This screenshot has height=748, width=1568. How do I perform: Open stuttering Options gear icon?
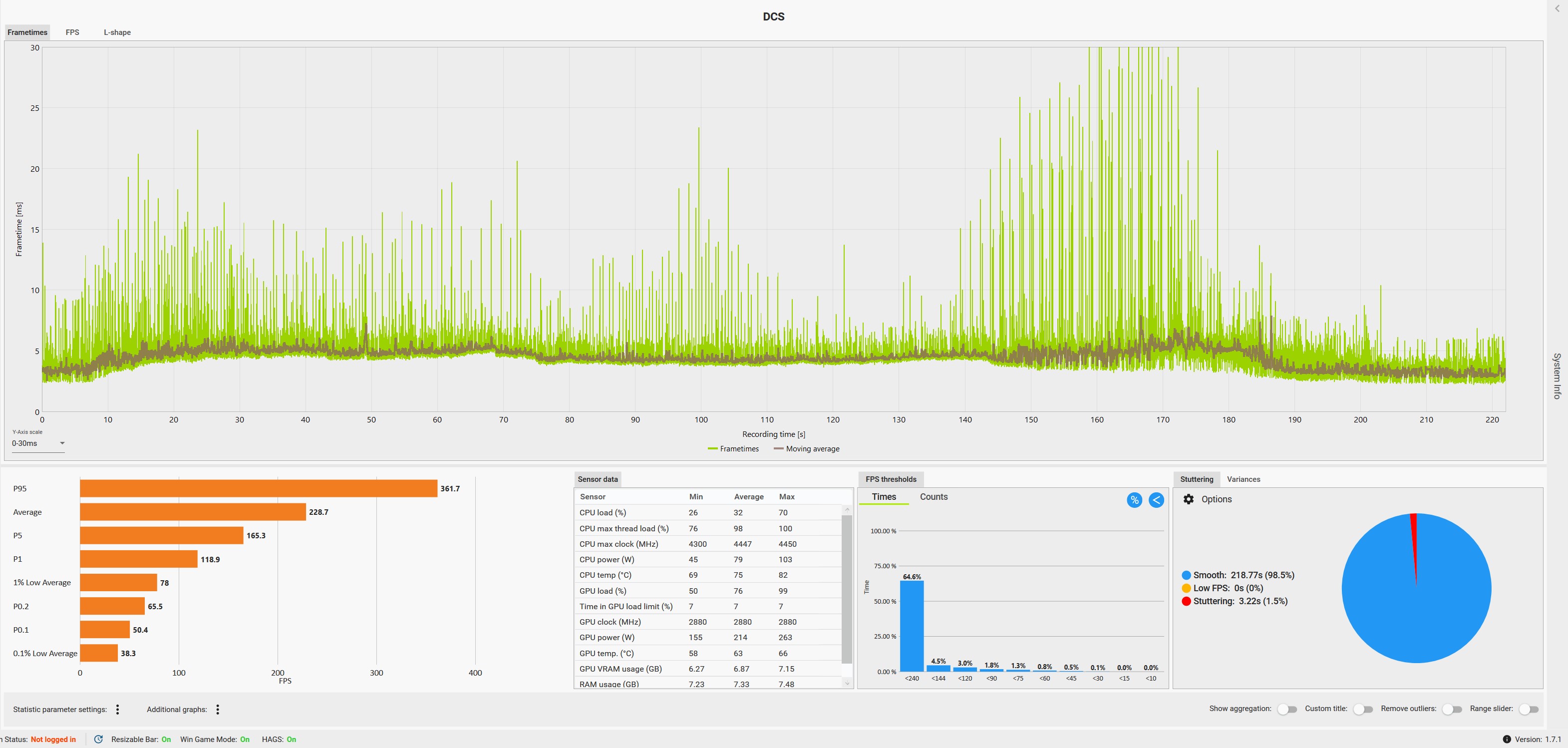coord(1188,500)
